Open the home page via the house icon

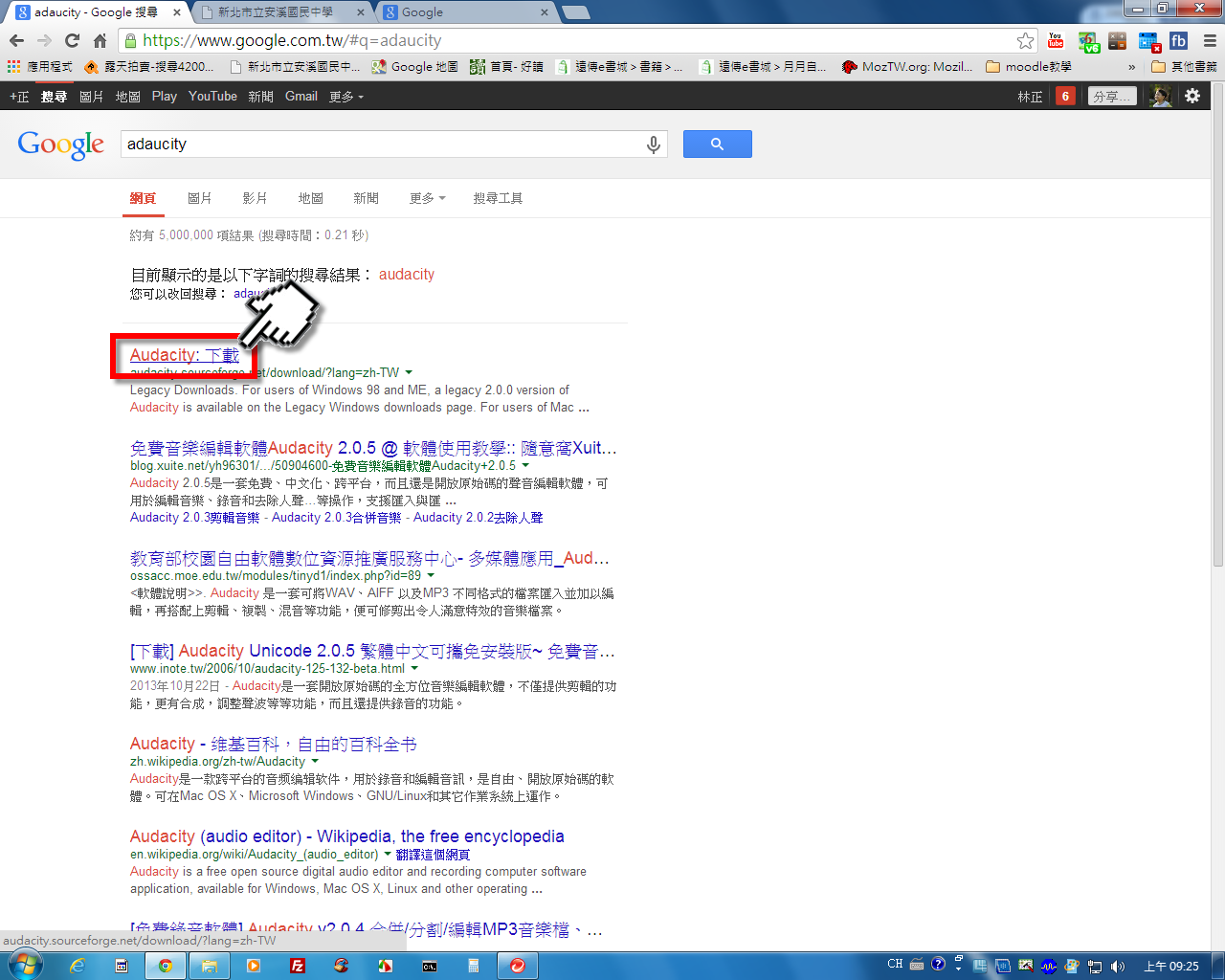click(100, 40)
